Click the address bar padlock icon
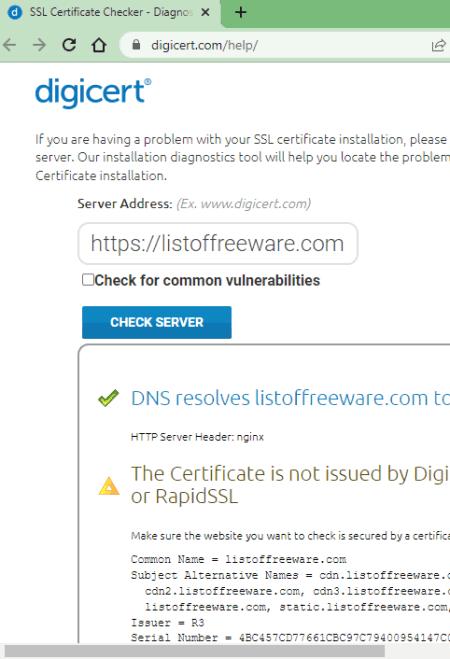This screenshot has height=659, width=450. click(136, 45)
